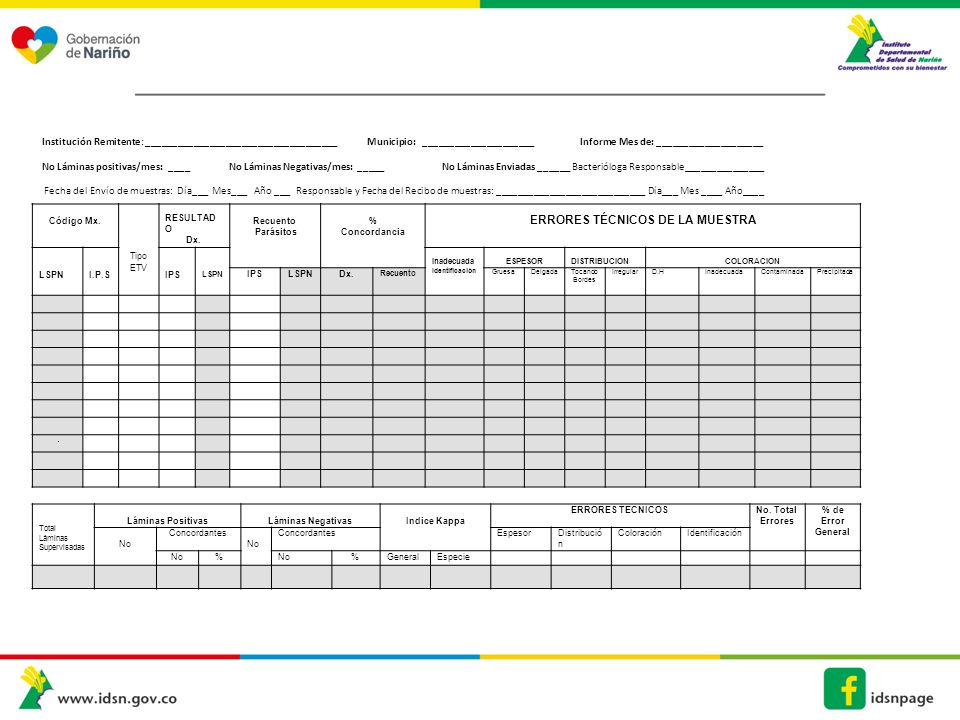Click the 'Identificación' summary subheader
960x720 pixels.
pos(714,533)
